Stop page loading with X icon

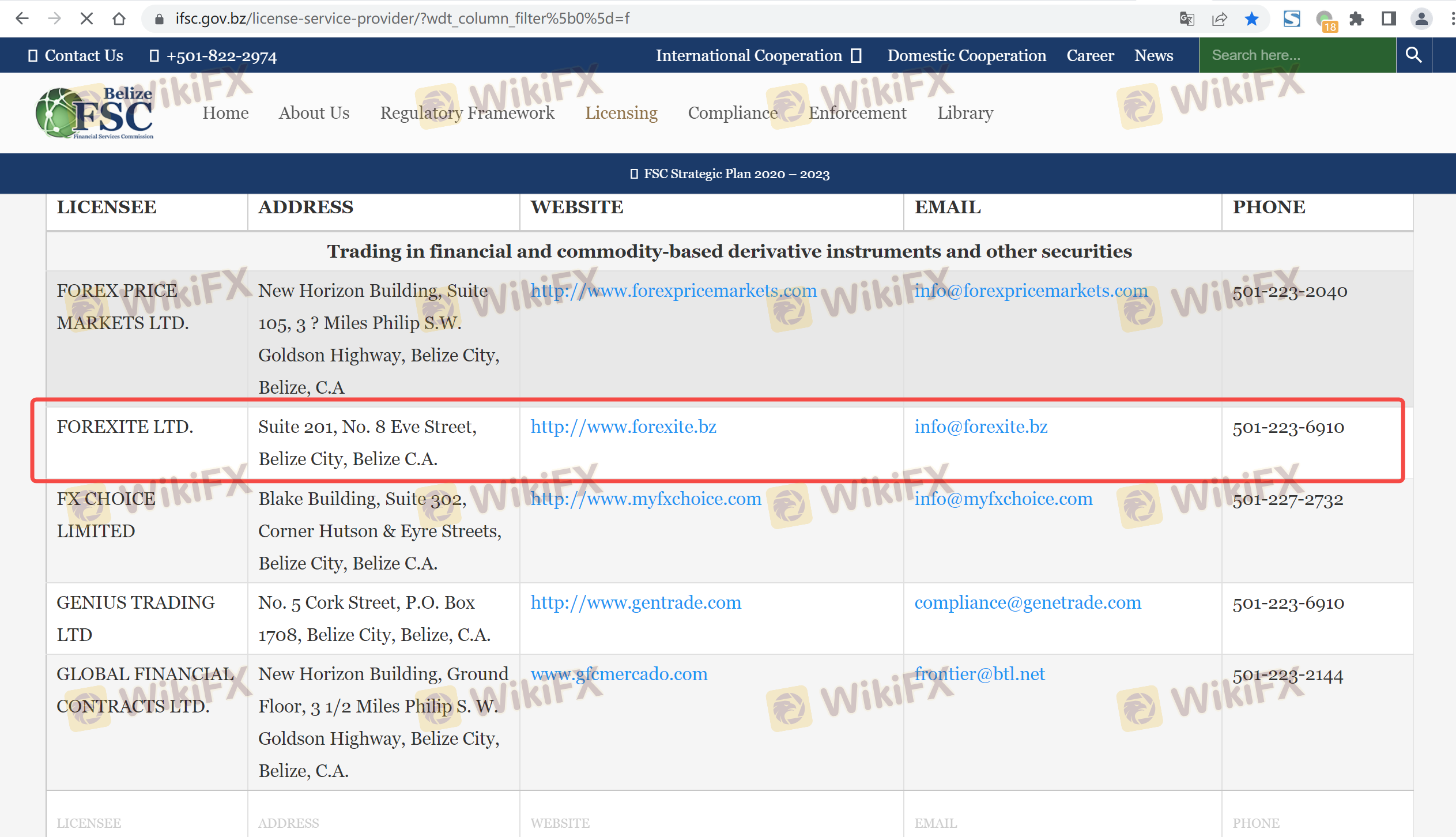pyautogui.click(x=86, y=18)
